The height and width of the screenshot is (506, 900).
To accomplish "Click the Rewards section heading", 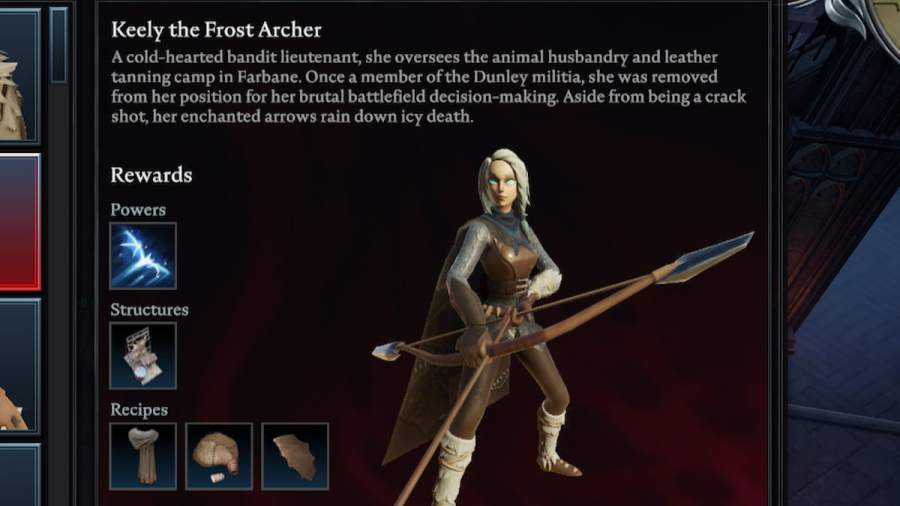I will [152, 175].
